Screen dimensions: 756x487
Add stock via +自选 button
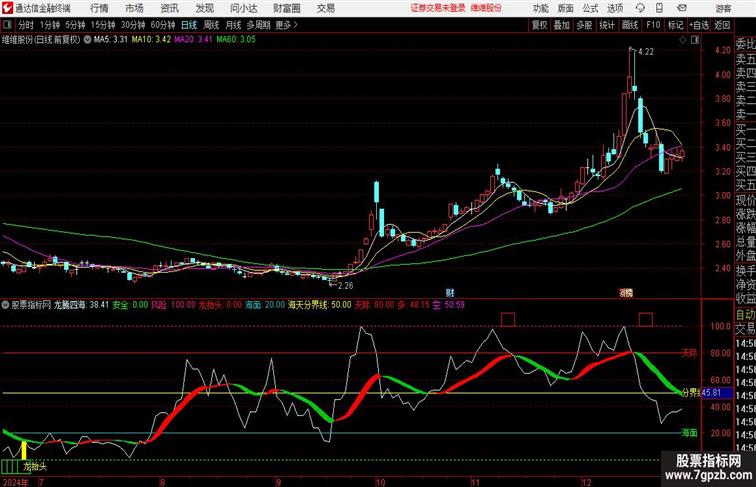(699, 25)
